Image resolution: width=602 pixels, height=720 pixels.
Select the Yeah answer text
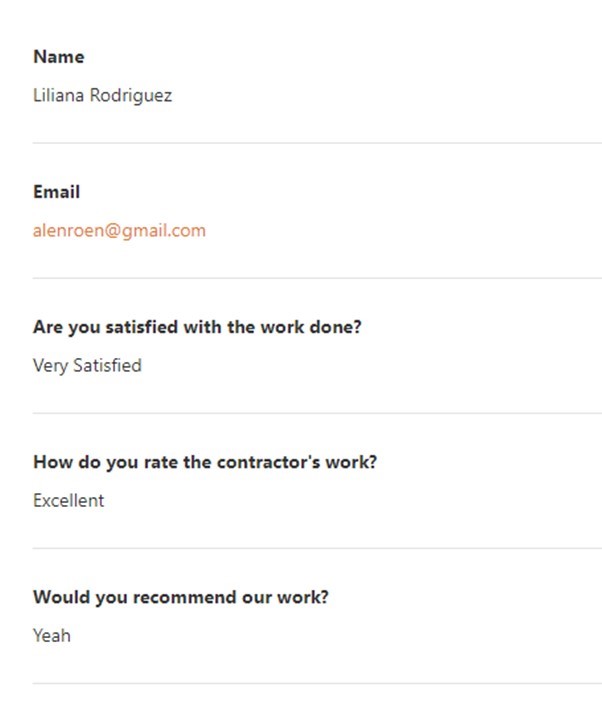pyautogui.click(x=52, y=636)
